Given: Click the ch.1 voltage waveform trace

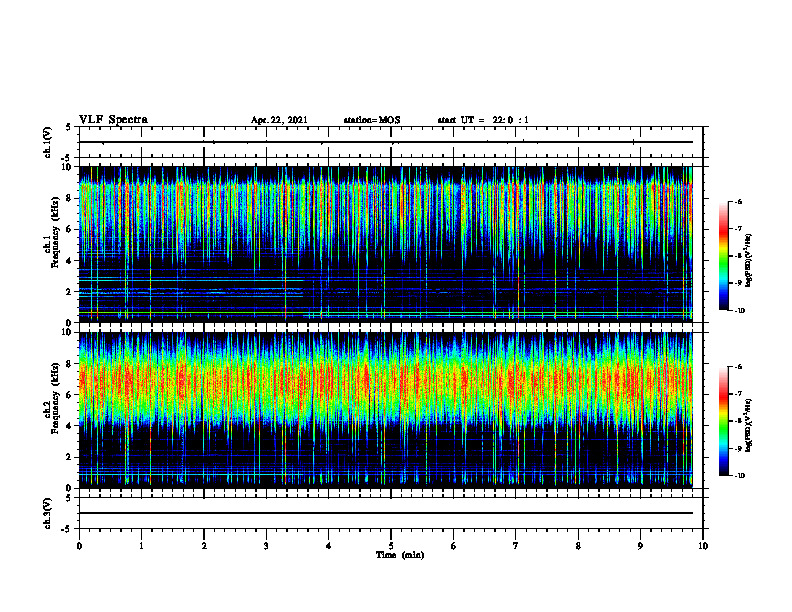Looking at the screenshot, I should click(386, 142).
